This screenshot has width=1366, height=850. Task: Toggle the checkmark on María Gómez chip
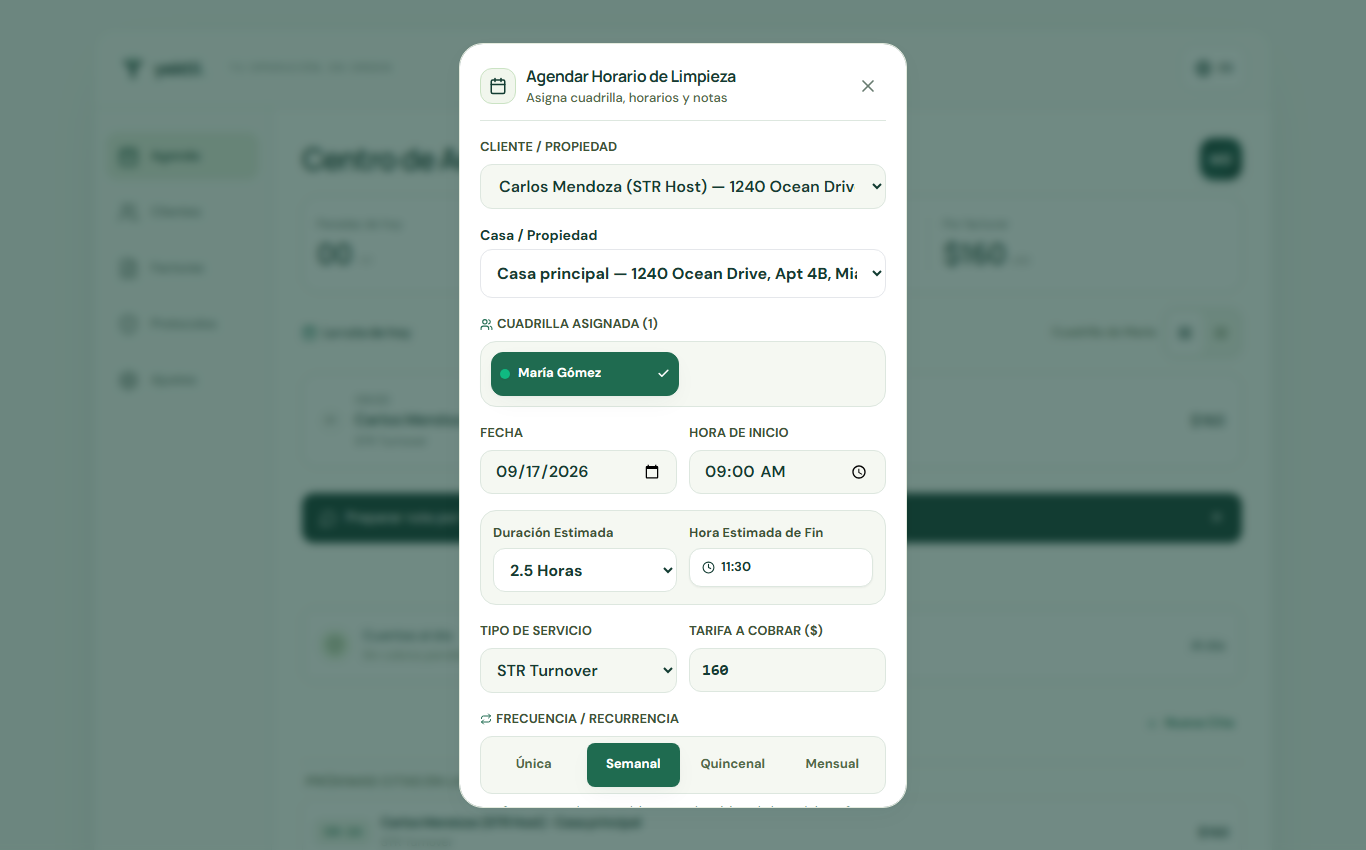(663, 373)
